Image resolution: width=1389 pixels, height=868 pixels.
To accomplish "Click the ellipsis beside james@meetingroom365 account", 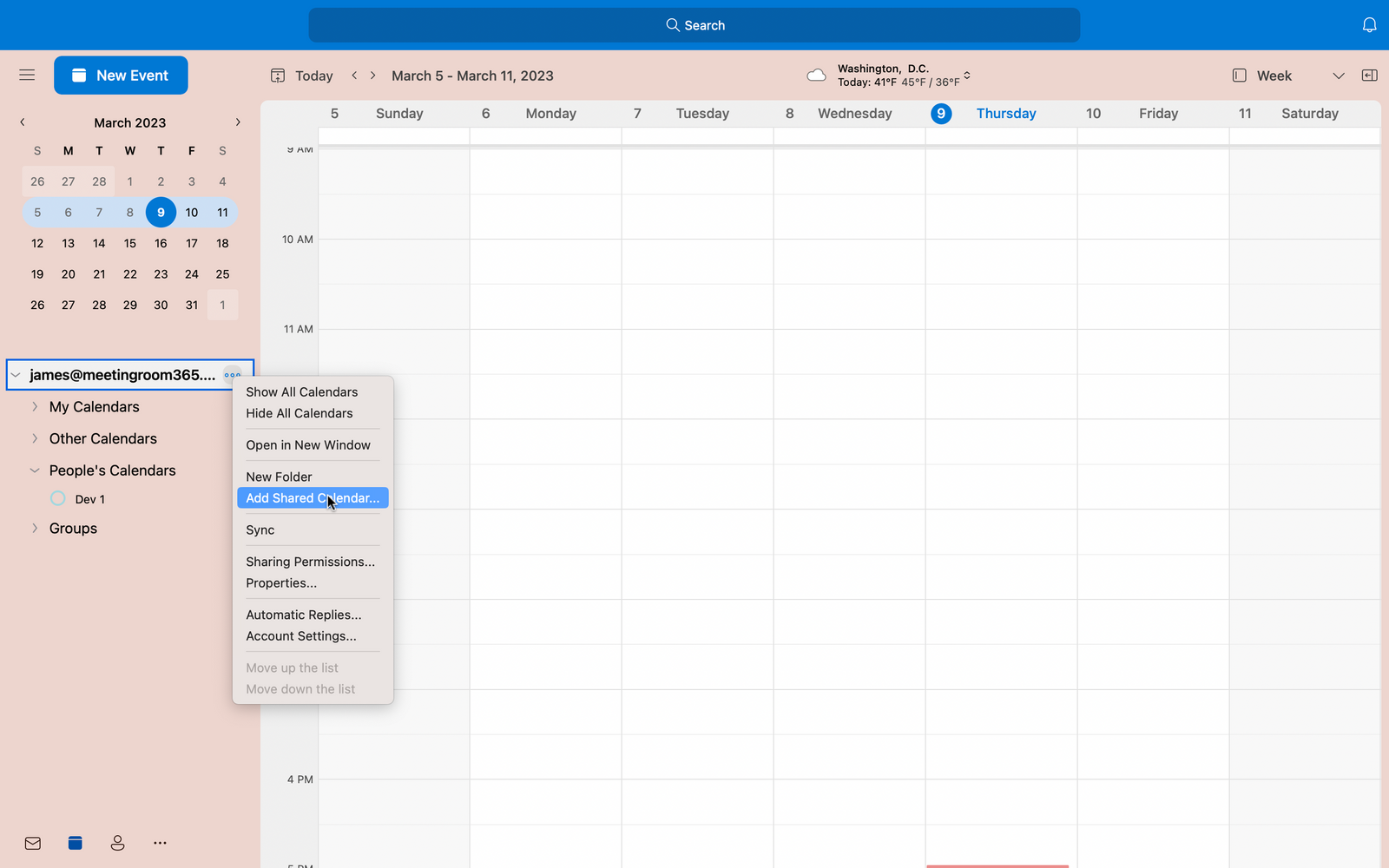I will click(232, 375).
